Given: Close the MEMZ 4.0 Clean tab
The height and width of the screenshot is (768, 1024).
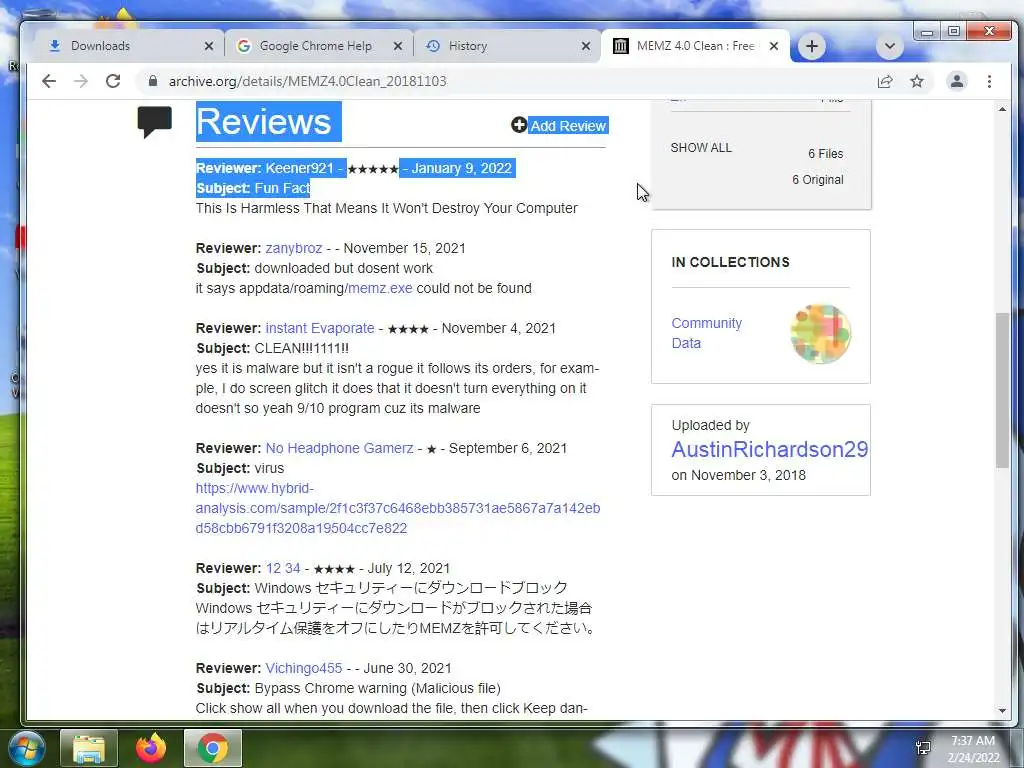Looking at the screenshot, I should coord(774,46).
